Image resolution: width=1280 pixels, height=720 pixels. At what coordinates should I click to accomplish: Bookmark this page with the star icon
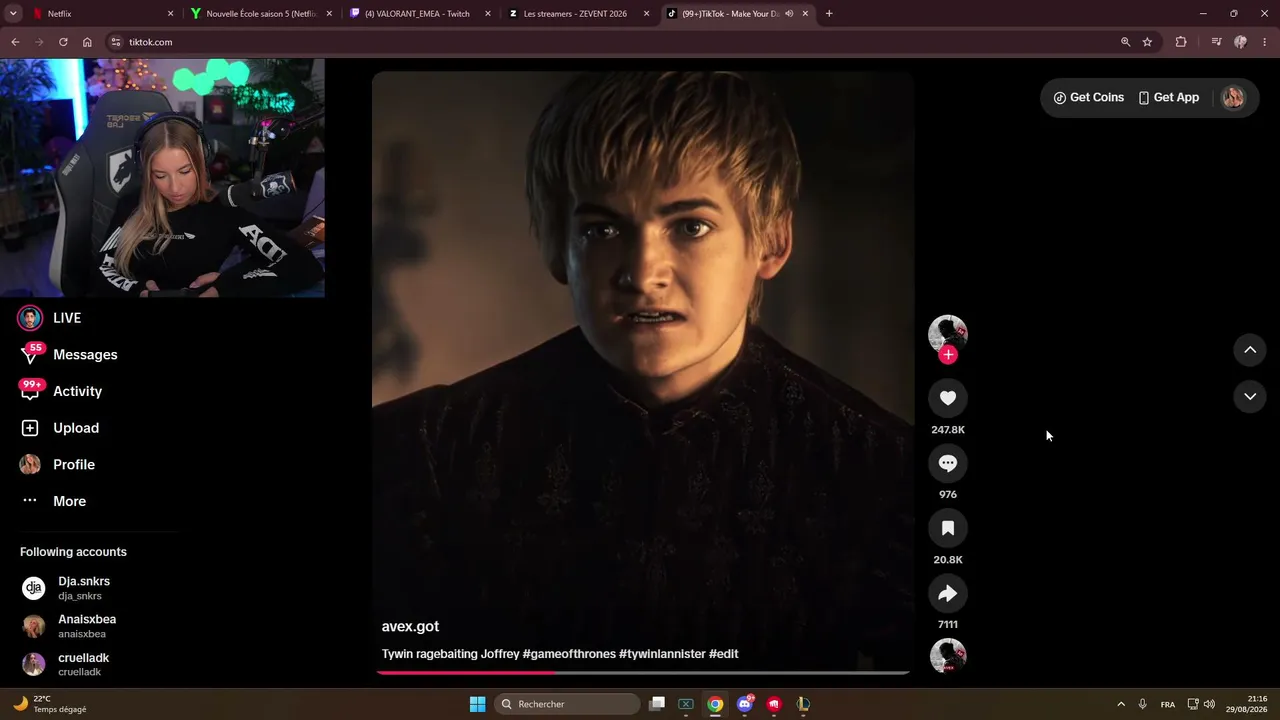point(1147,42)
